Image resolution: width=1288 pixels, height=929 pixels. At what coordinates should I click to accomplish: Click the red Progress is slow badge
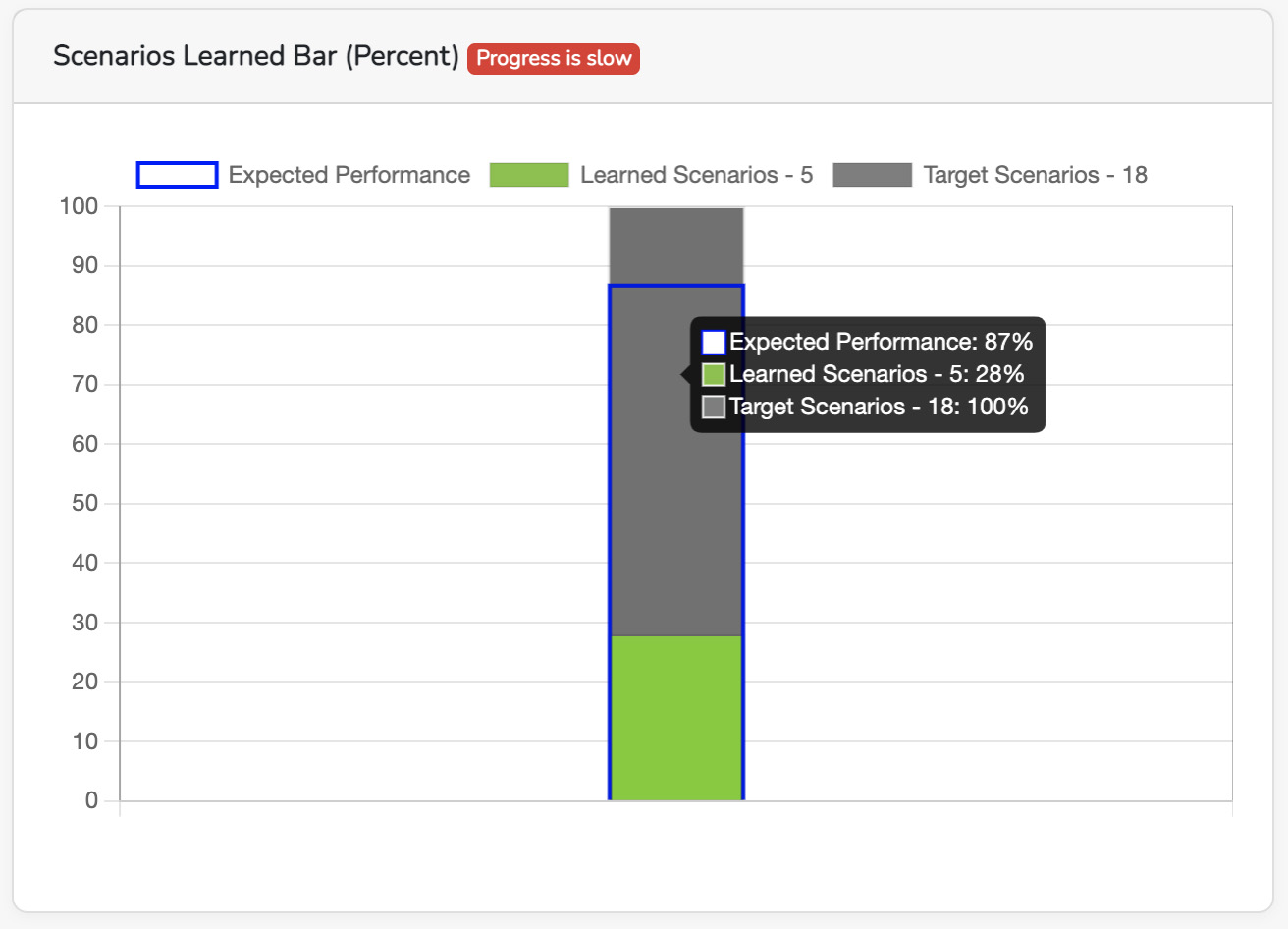pyautogui.click(x=553, y=59)
